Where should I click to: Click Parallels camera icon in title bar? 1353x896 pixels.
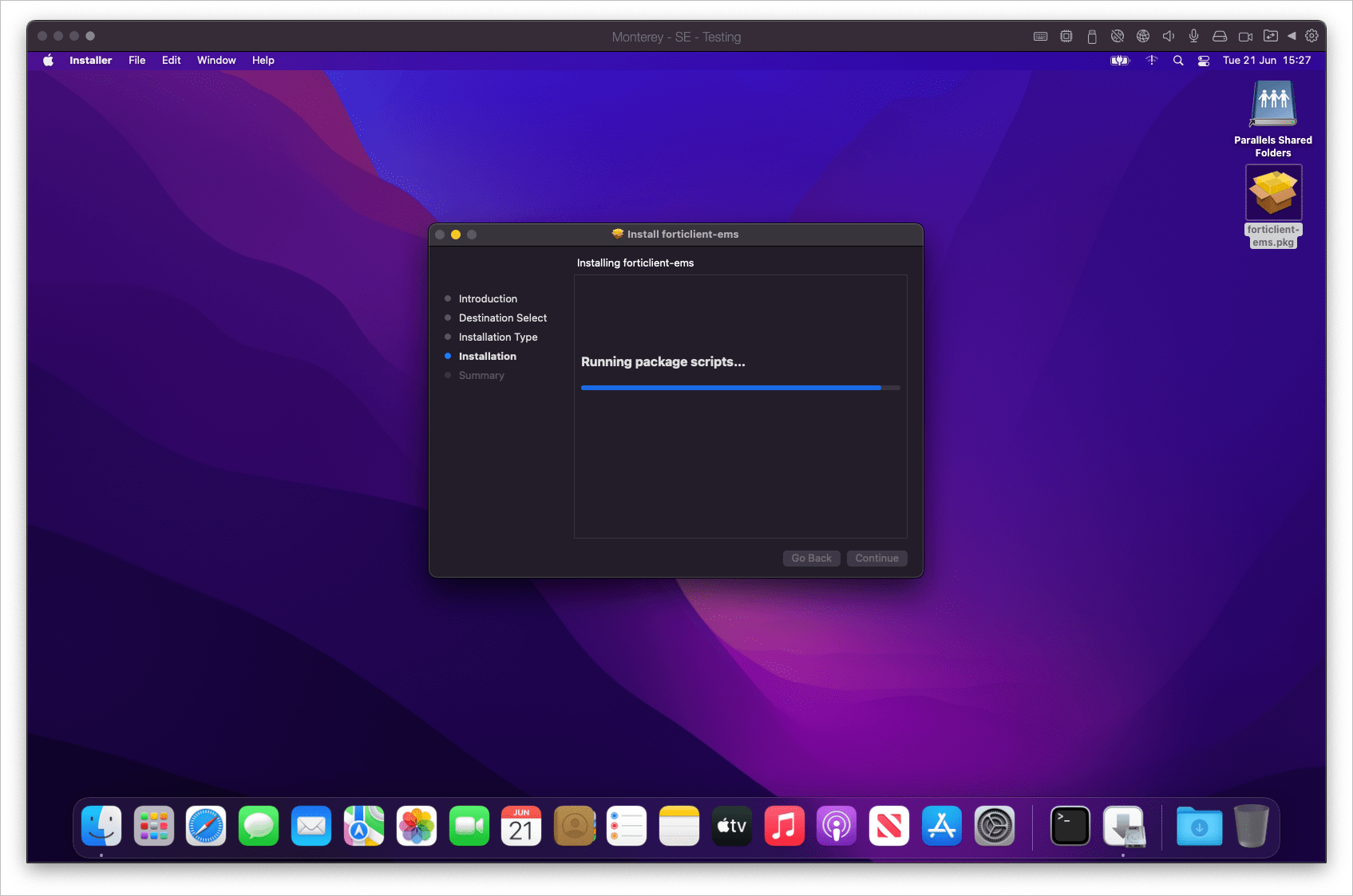pyautogui.click(x=1245, y=36)
